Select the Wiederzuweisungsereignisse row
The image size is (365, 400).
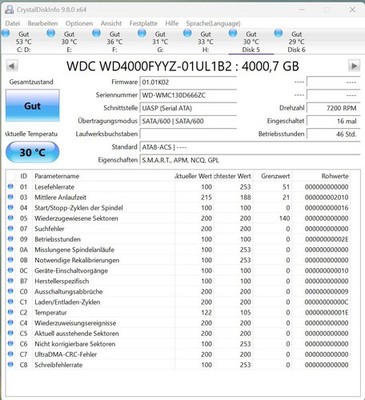(178, 323)
